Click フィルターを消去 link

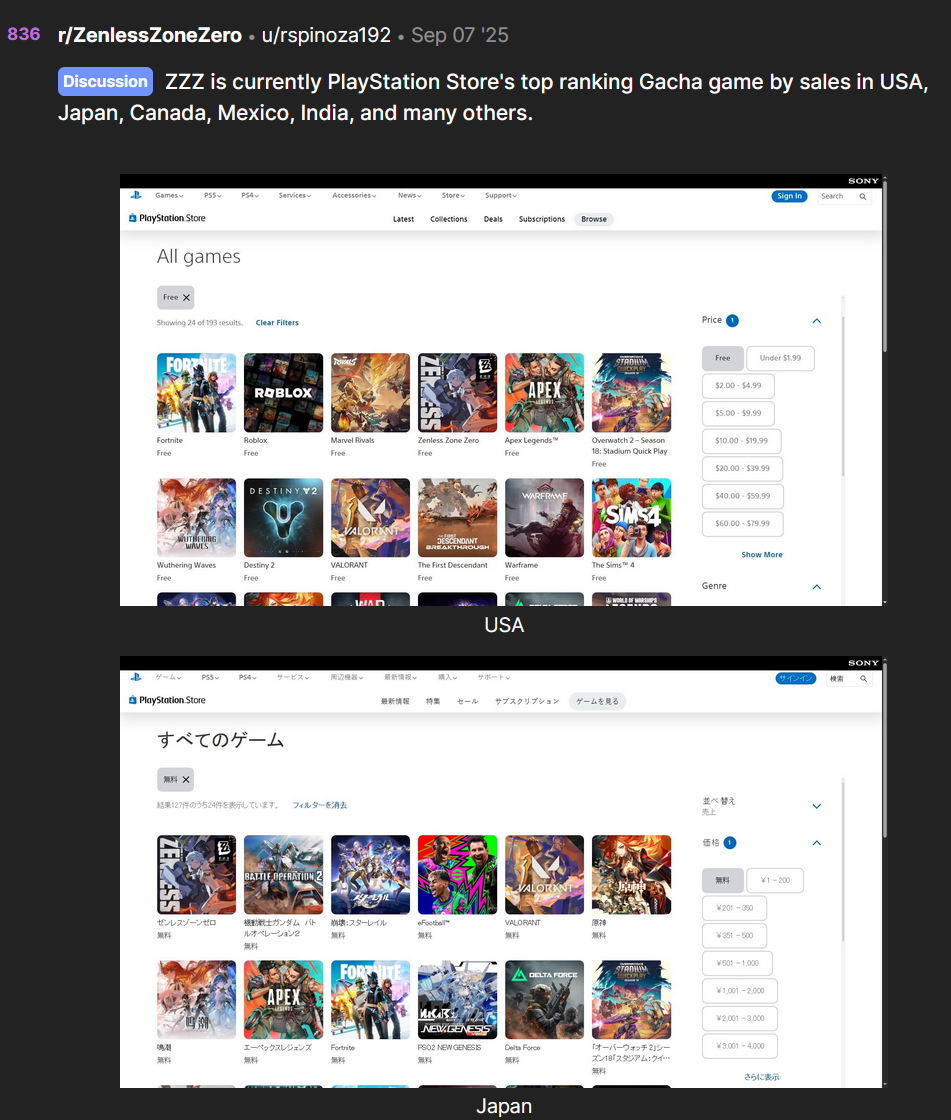319,805
